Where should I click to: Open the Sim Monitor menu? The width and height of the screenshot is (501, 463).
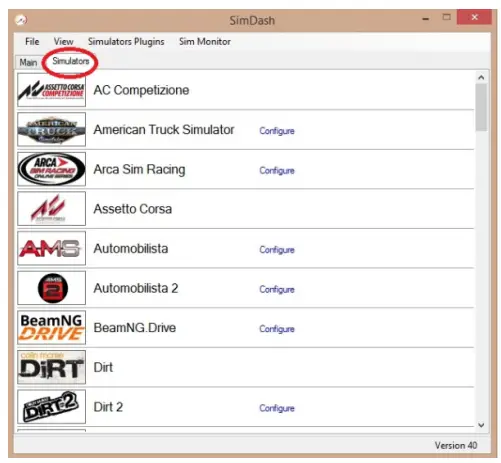click(205, 42)
